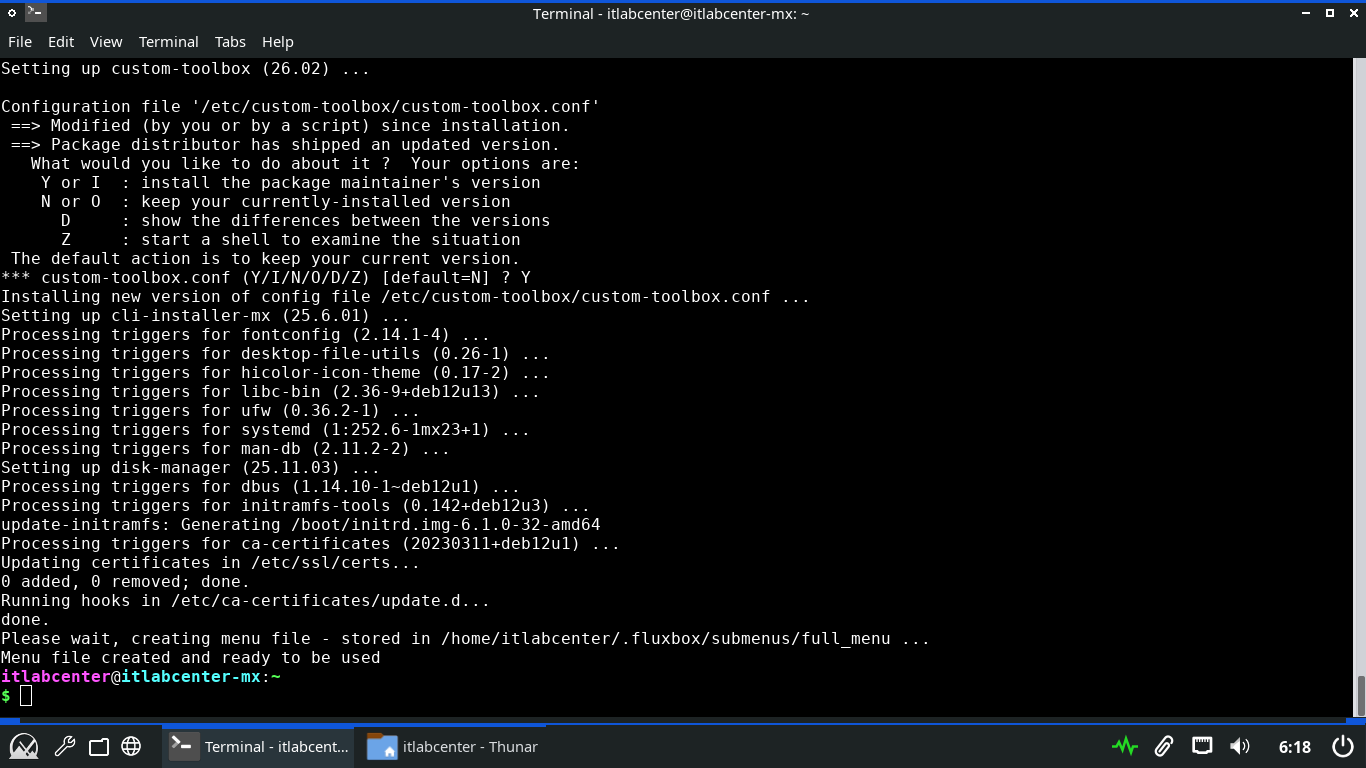The height and width of the screenshot is (768, 1366).
Task: Open the File menu
Action: tap(20, 42)
